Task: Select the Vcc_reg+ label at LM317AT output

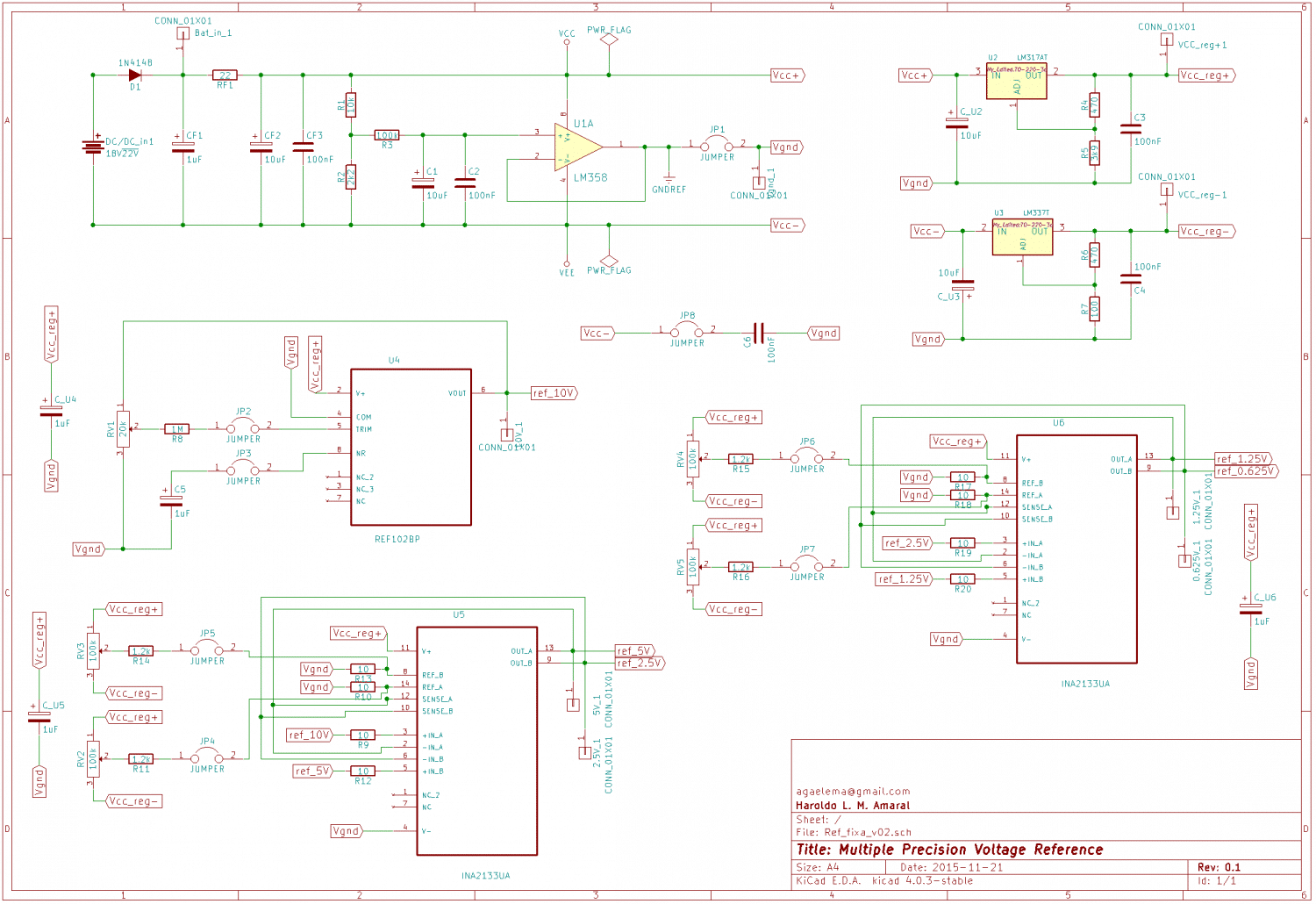Action: click(x=1207, y=75)
